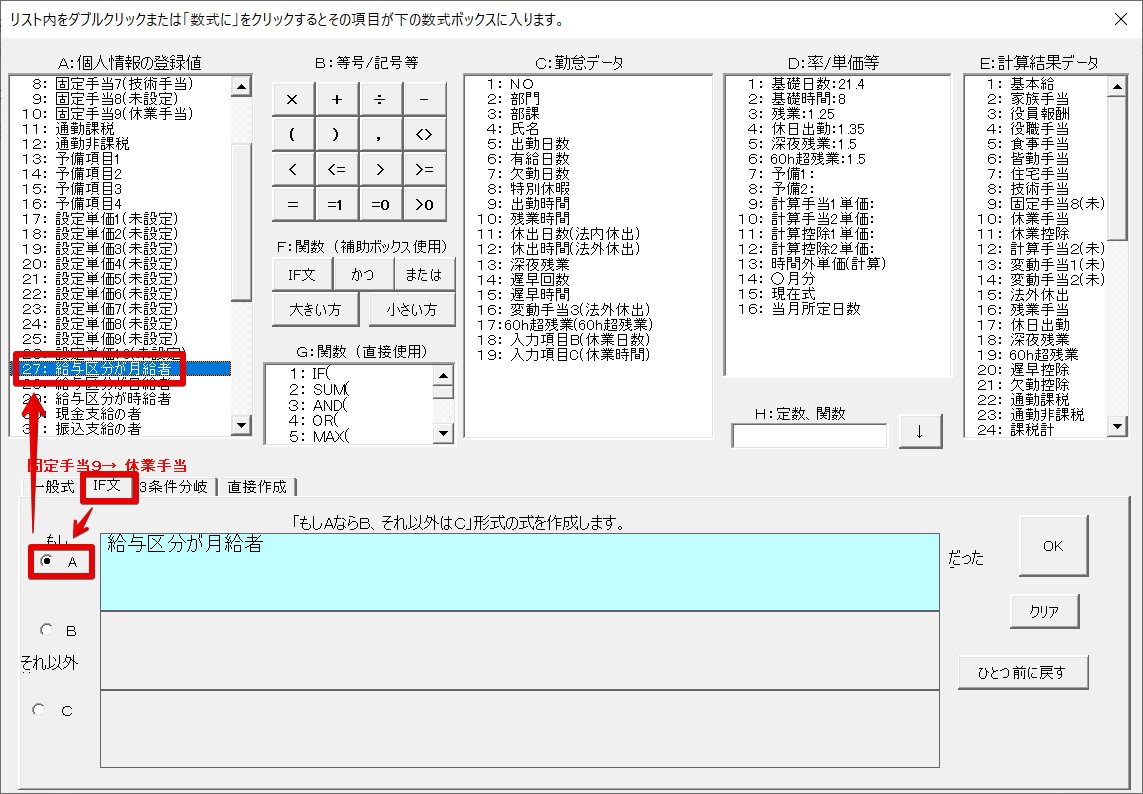Click the multiplication × symbol button
The image size is (1143, 794).
293,100
